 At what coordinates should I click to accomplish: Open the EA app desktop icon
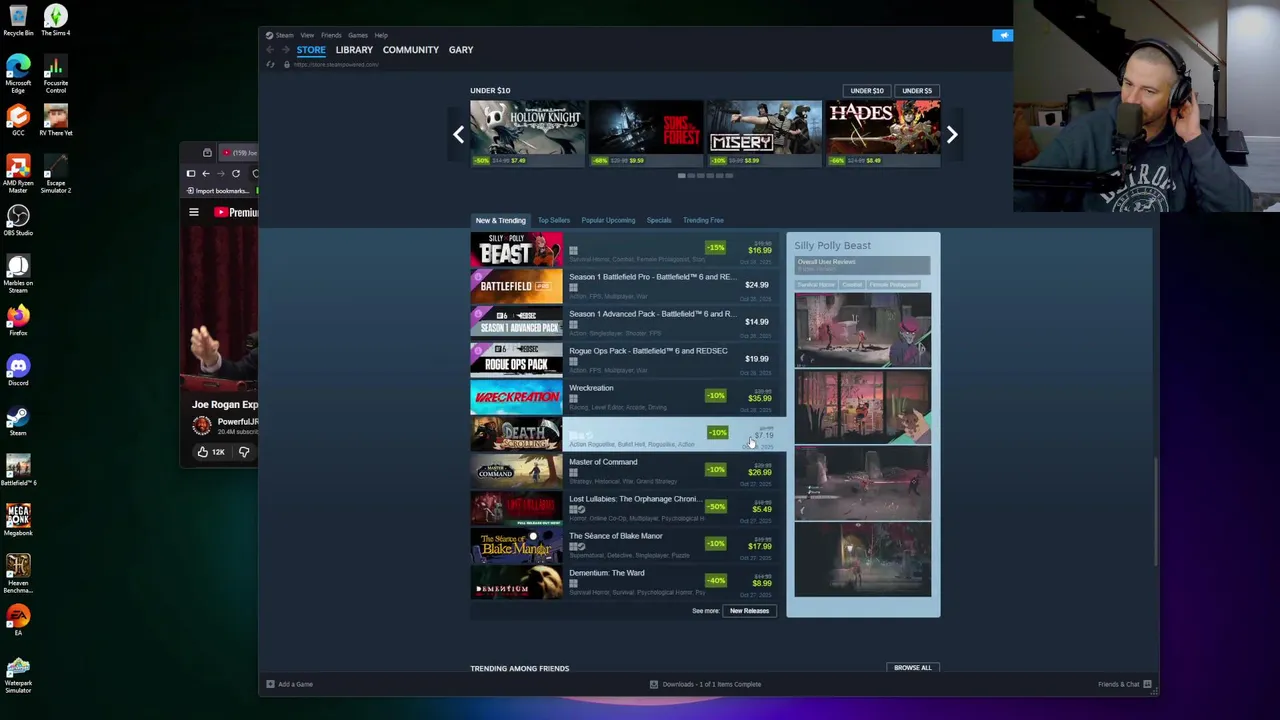point(18,620)
